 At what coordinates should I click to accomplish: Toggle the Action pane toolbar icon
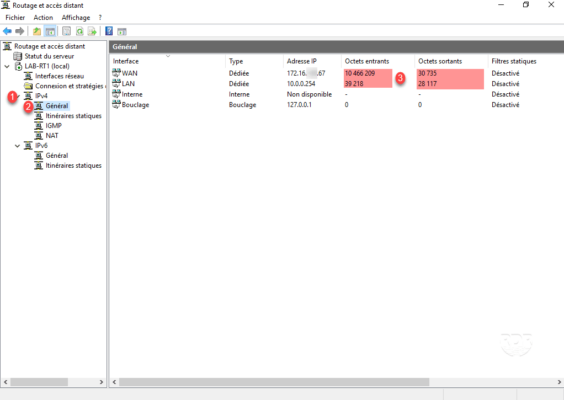[122, 31]
